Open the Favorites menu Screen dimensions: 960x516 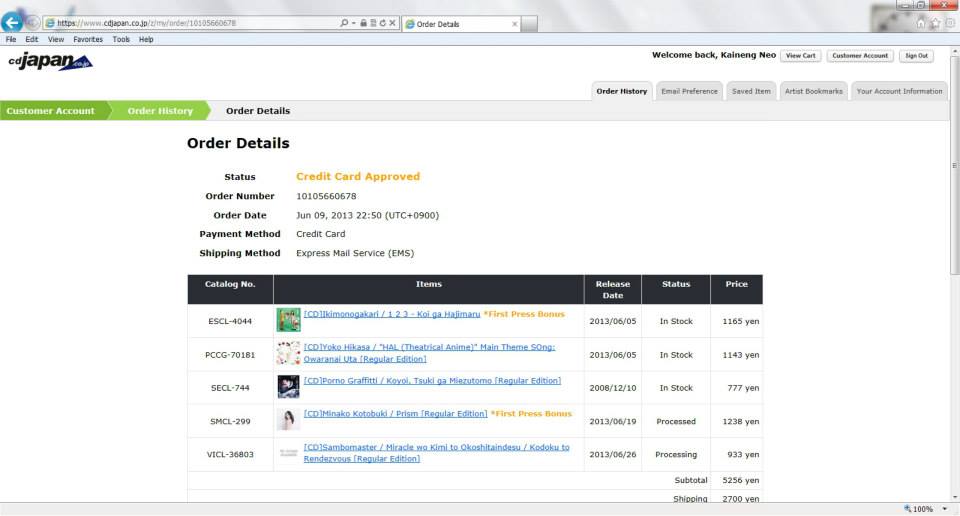click(88, 39)
